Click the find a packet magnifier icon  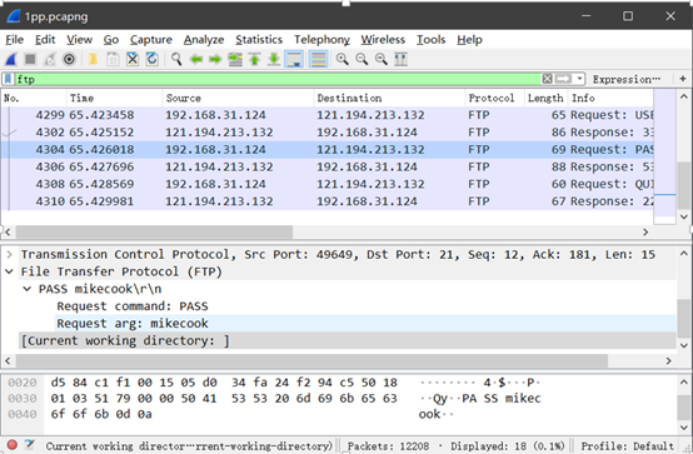(176, 59)
